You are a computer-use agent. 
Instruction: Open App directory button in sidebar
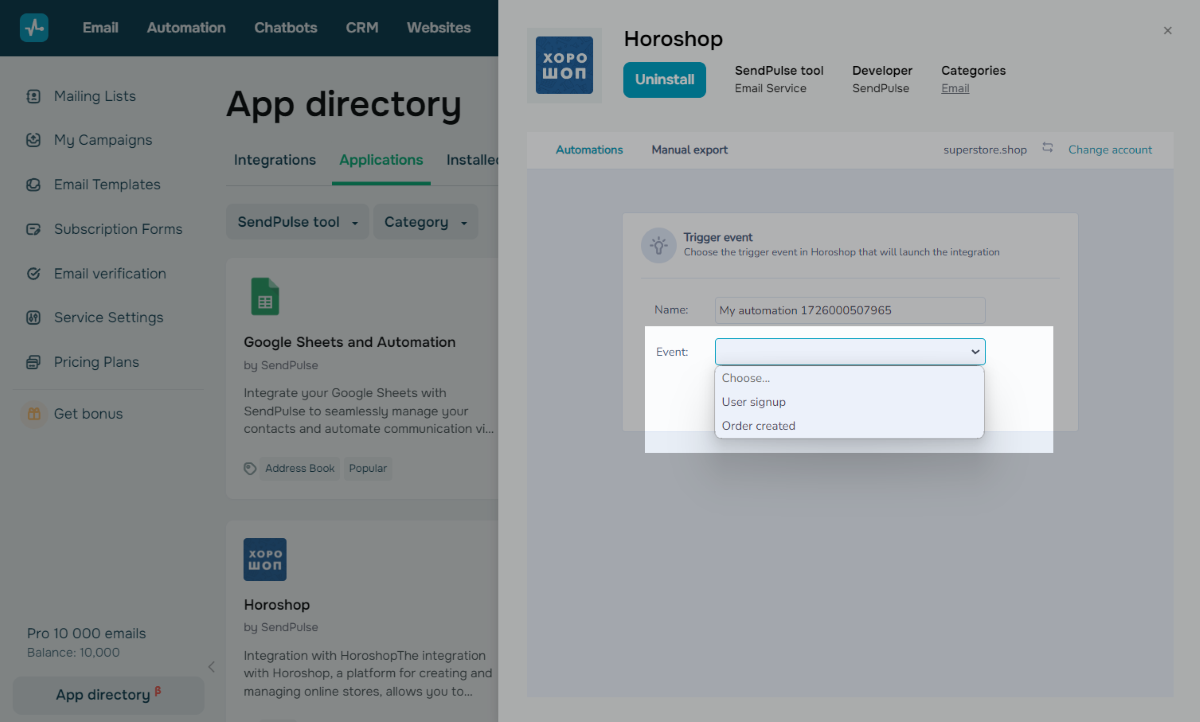pyautogui.click(x=108, y=695)
